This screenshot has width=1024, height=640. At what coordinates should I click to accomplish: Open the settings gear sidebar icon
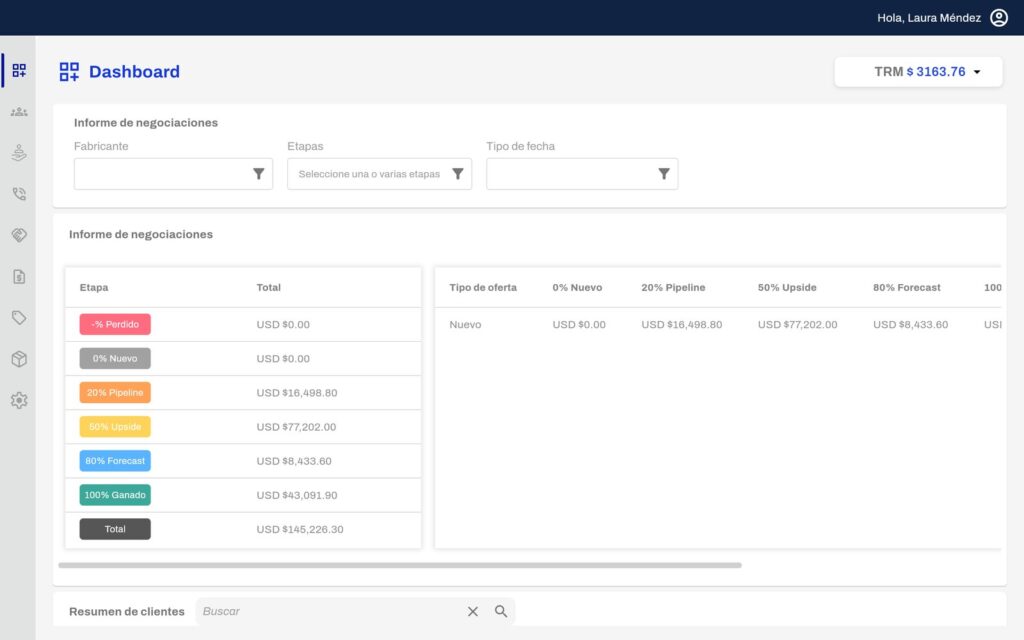tap(19, 400)
